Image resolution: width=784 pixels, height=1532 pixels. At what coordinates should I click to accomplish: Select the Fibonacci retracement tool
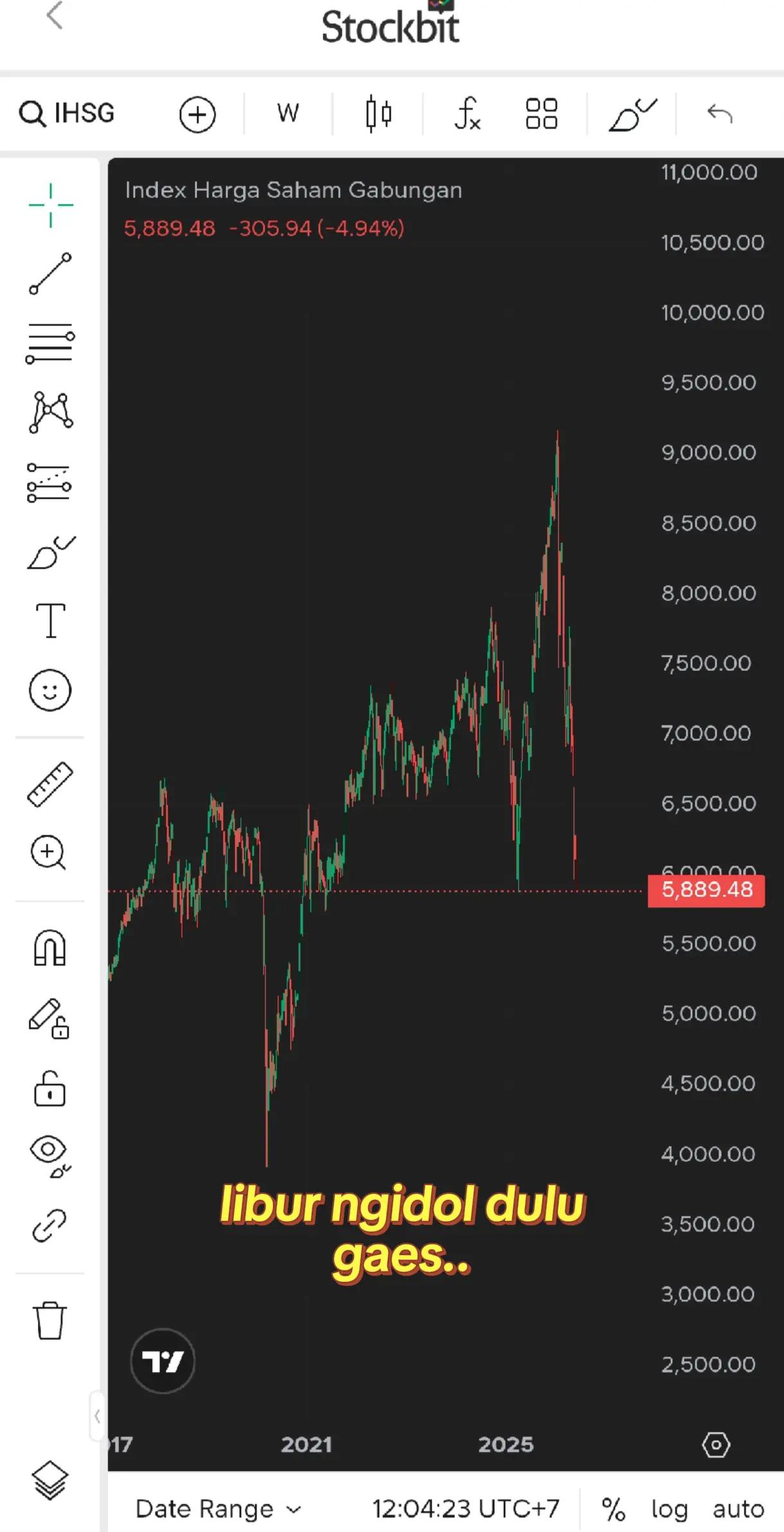tap(50, 343)
